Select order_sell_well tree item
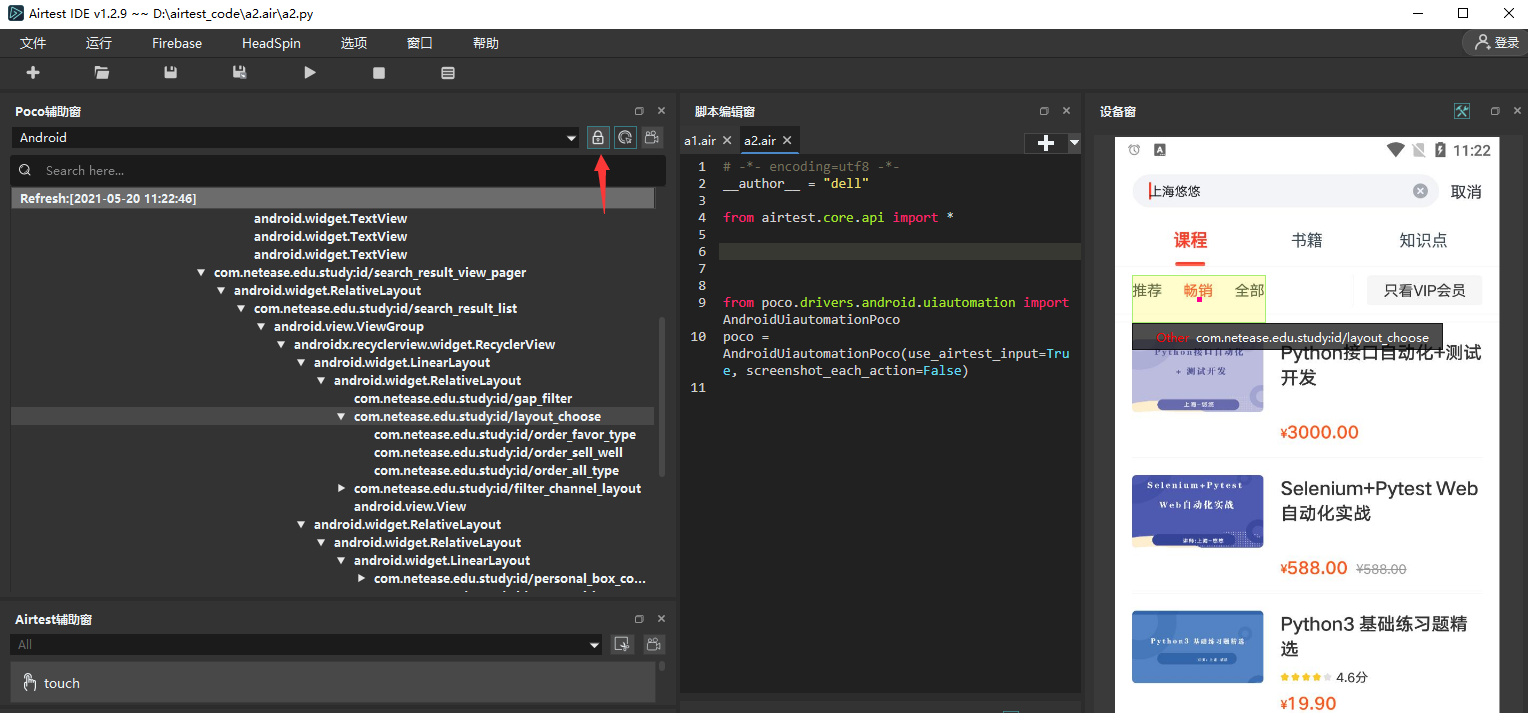Image resolution: width=1528 pixels, height=713 pixels. [x=498, y=453]
